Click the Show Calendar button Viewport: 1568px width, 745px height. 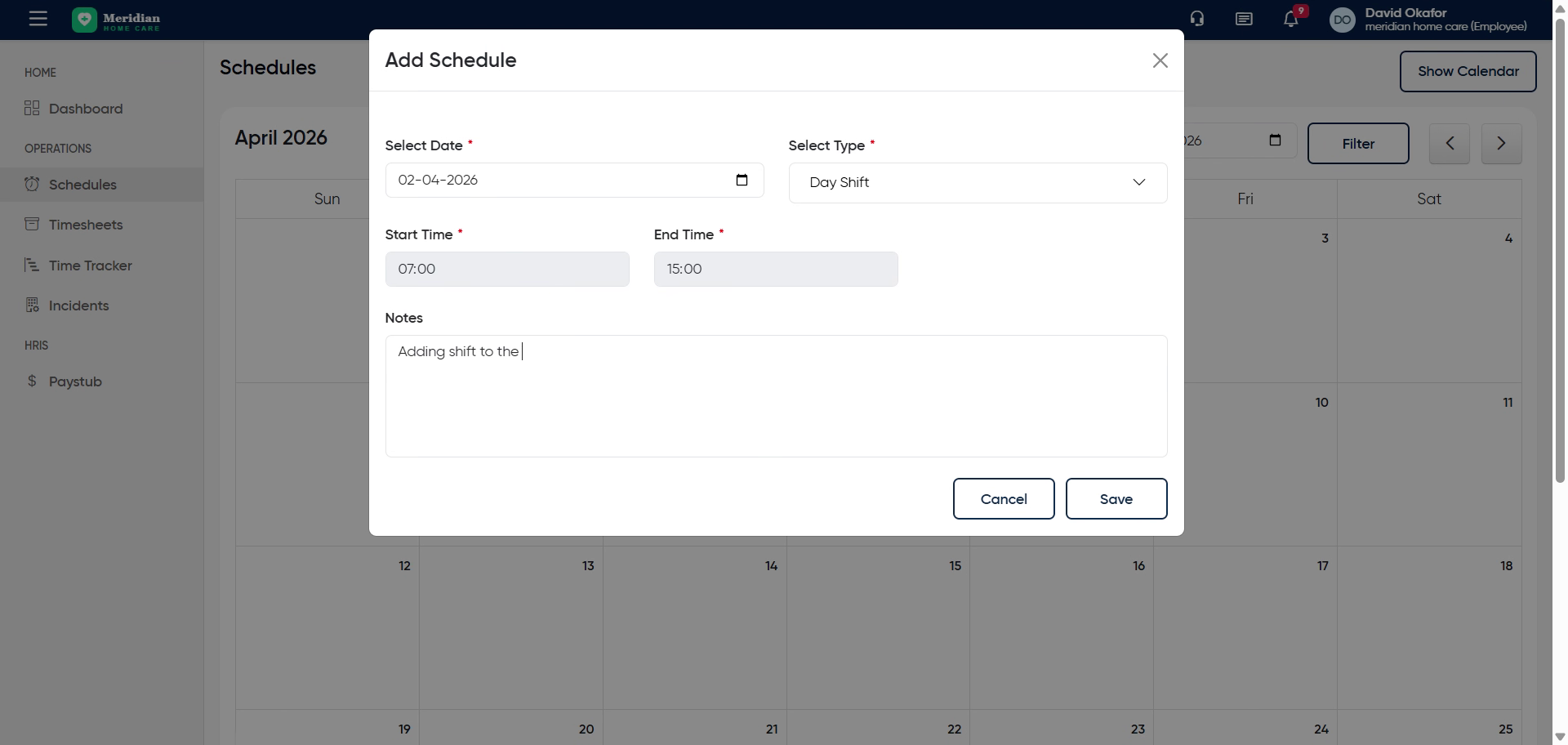(1468, 72)
